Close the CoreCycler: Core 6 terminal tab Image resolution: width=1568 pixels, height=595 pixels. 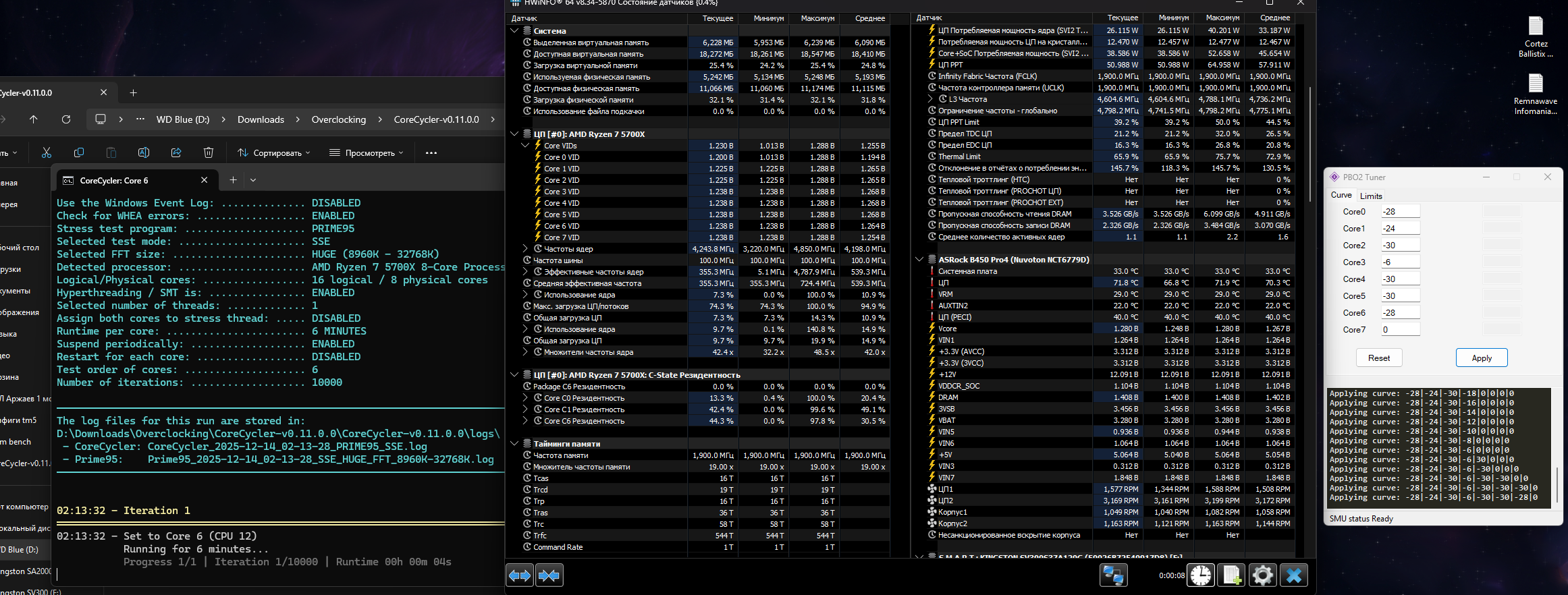[205, 180]
